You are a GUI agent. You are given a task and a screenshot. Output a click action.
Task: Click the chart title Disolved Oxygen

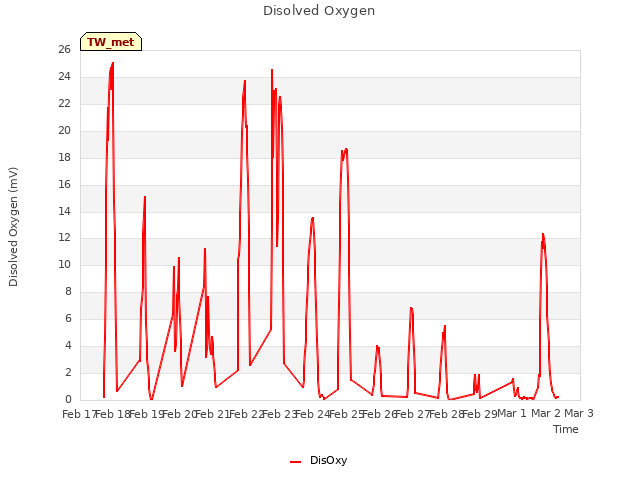(x=319, y=11)
